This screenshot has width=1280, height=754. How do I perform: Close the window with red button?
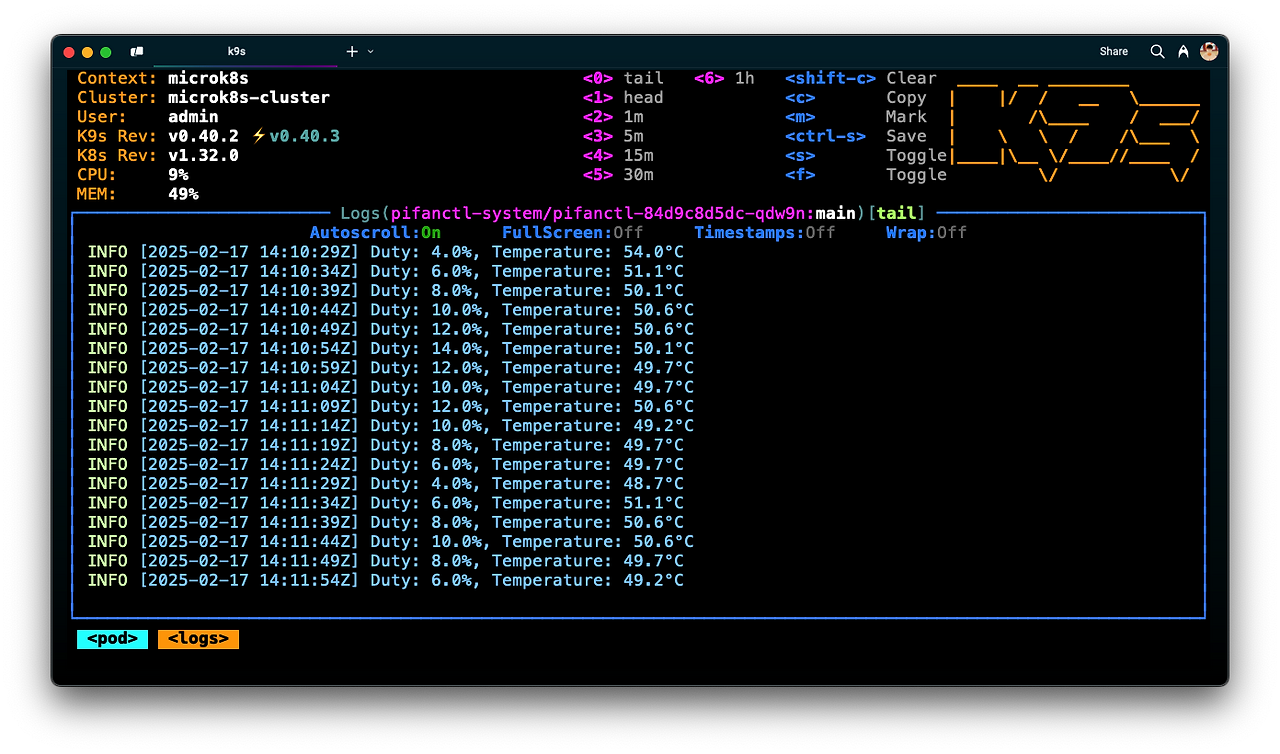69,52
